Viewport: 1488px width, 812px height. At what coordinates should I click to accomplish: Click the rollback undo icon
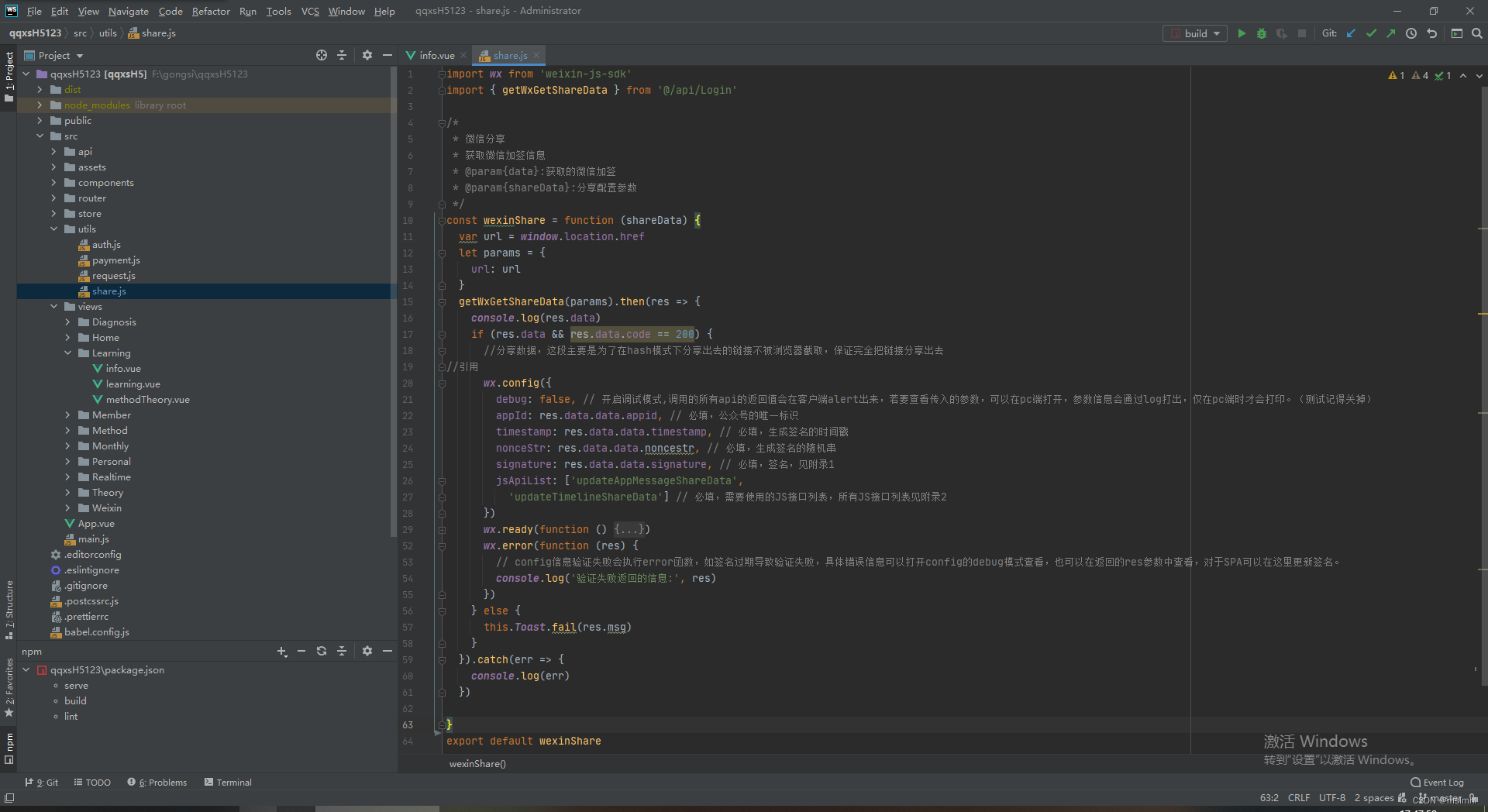1431,33
